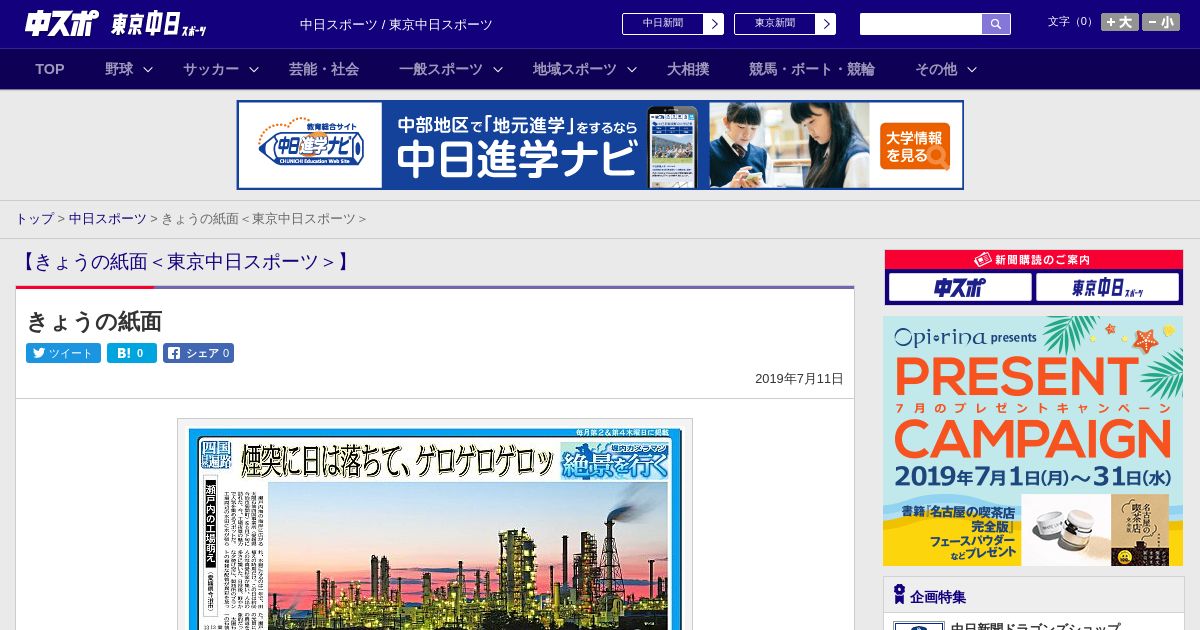Open サッカー navigation menu
The height and width of the screenshot is (630, 1200).
tap(210, 69)
